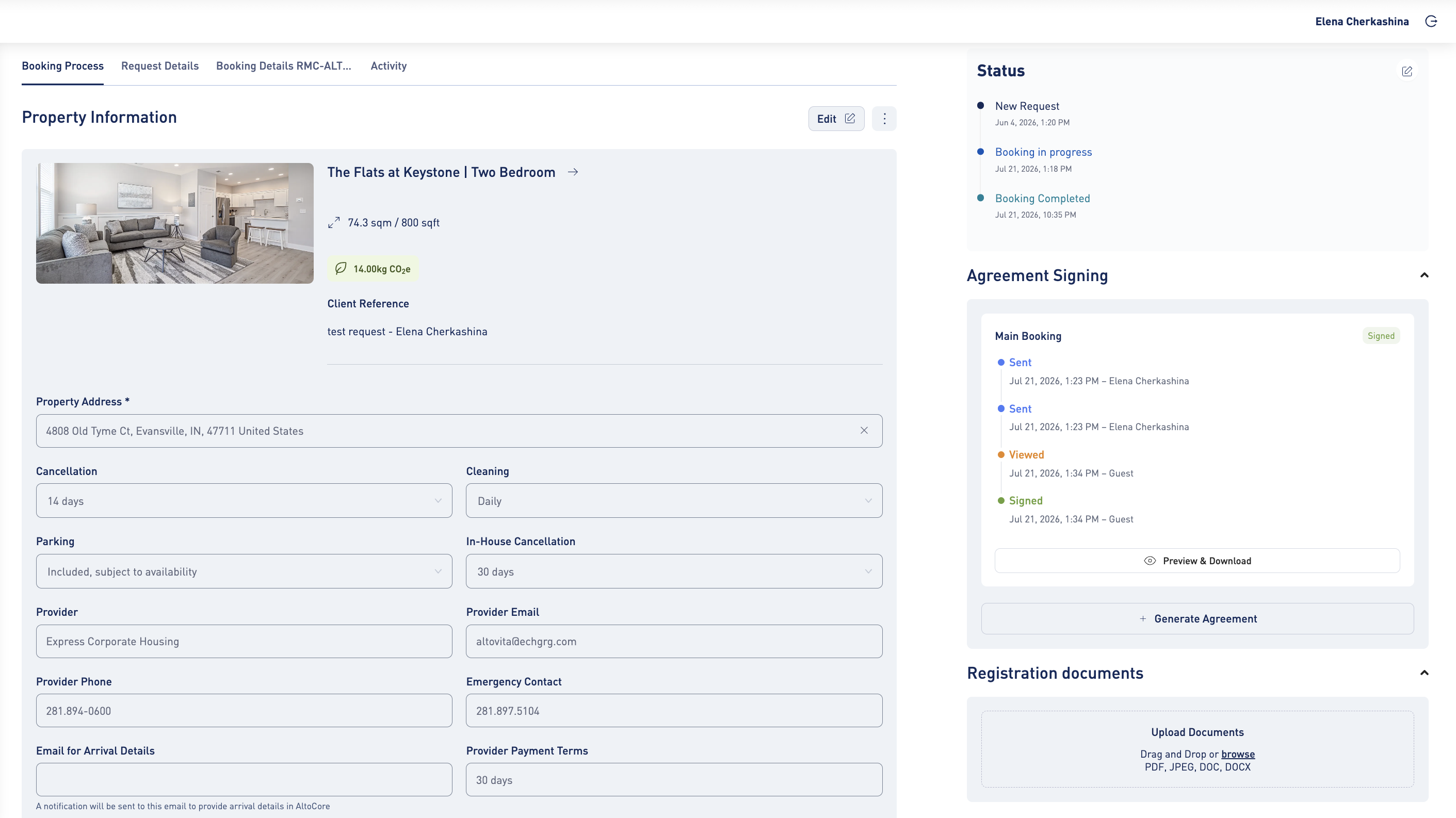
Task: Click the 14.00kg CO2e emissions badge
Action: (373, 269)
